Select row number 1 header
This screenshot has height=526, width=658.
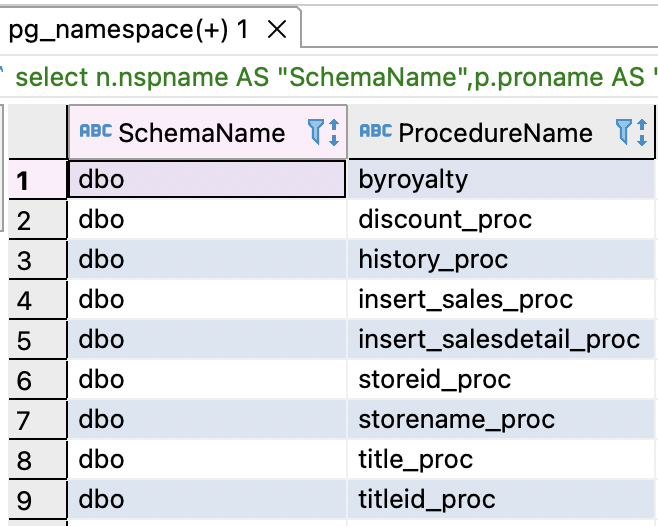(x=37, y=179)
